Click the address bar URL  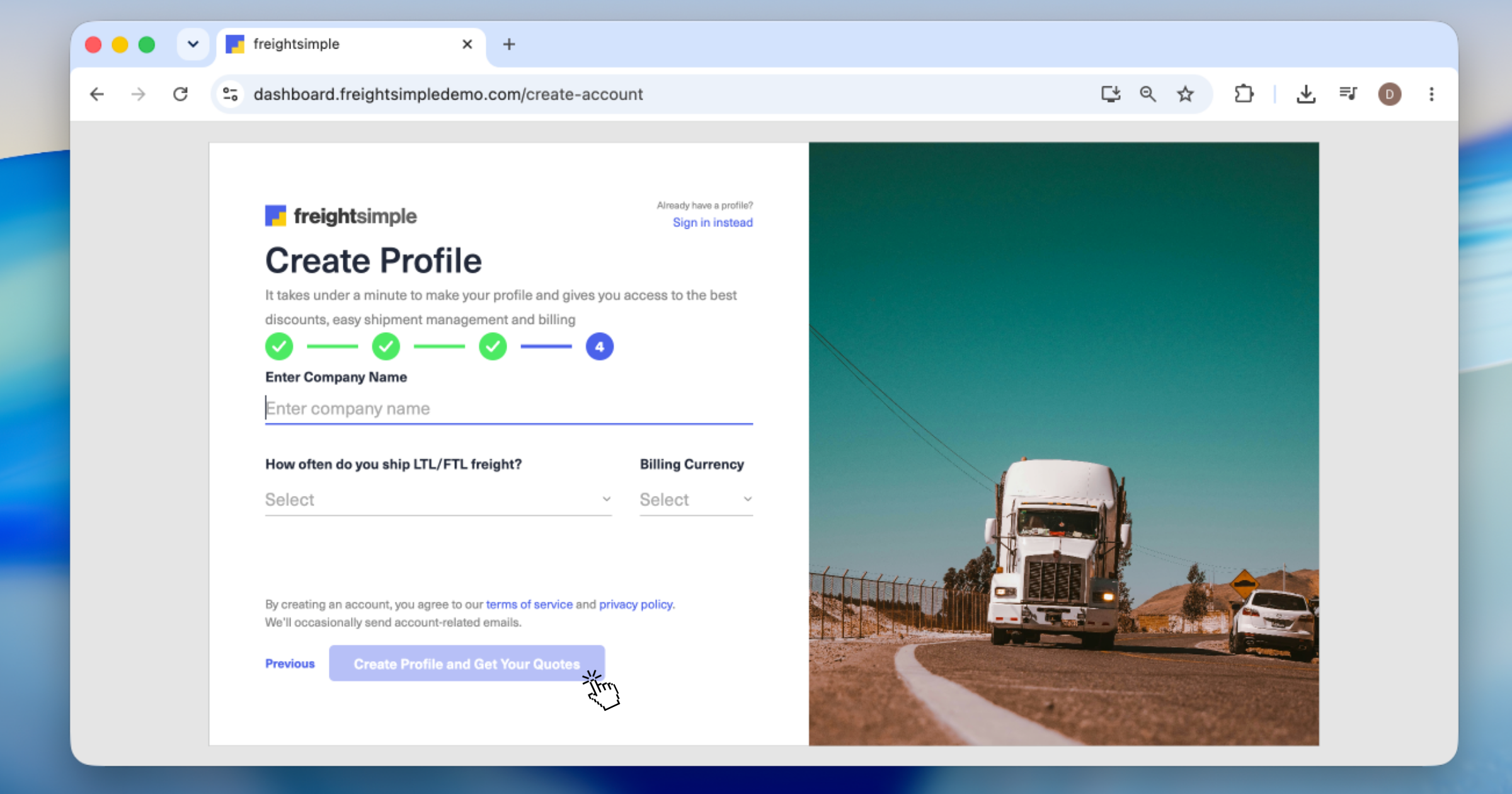tap(448, 95)
